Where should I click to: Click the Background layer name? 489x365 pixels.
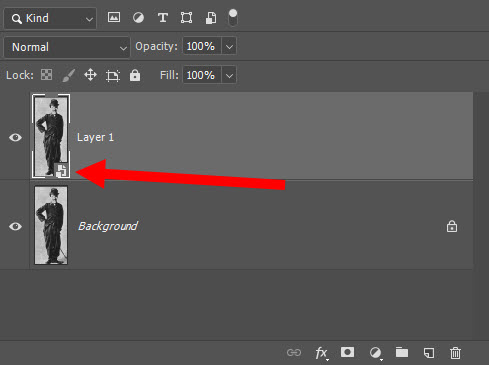pyautogui.click(x=108, y=226)
